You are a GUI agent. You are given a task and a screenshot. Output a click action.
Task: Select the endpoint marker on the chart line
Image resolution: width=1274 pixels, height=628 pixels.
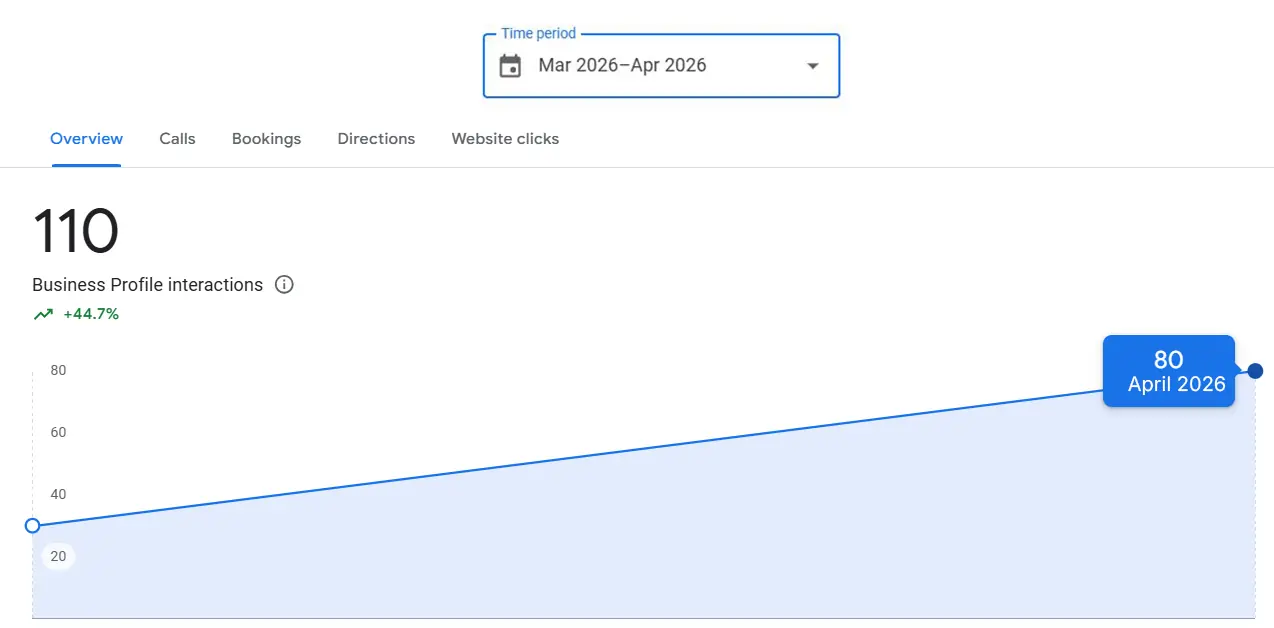tap(1254, 371)
